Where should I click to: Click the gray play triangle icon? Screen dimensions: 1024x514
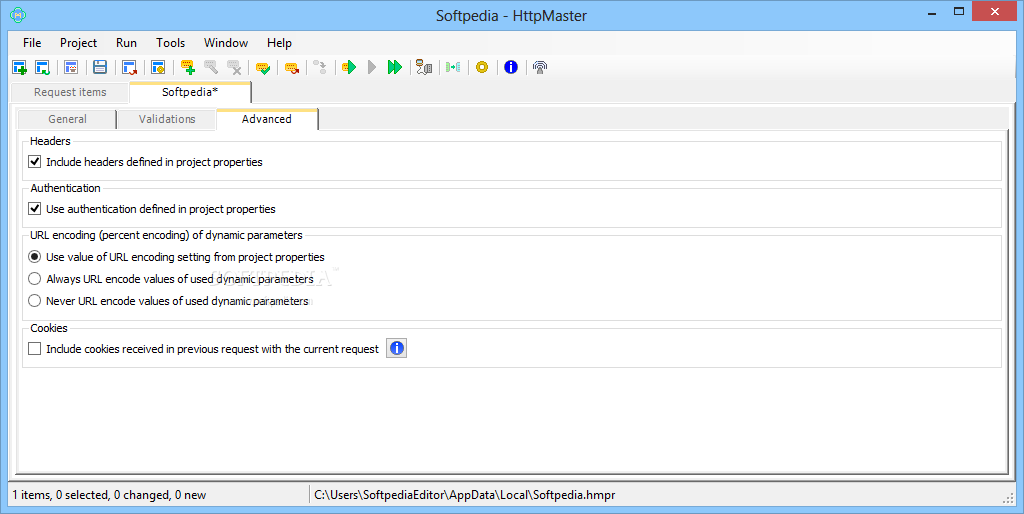372,67
